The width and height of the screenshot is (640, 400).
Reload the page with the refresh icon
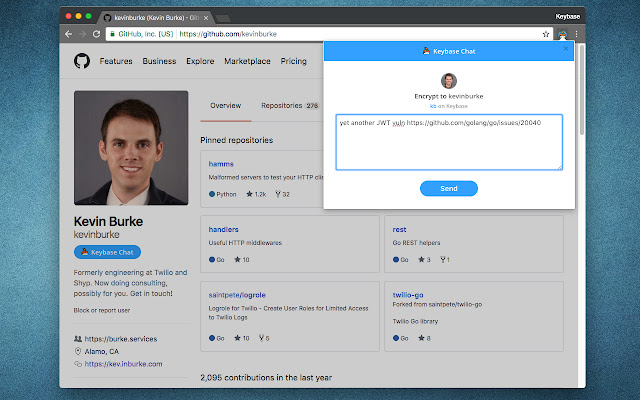[x=96, y=34]
